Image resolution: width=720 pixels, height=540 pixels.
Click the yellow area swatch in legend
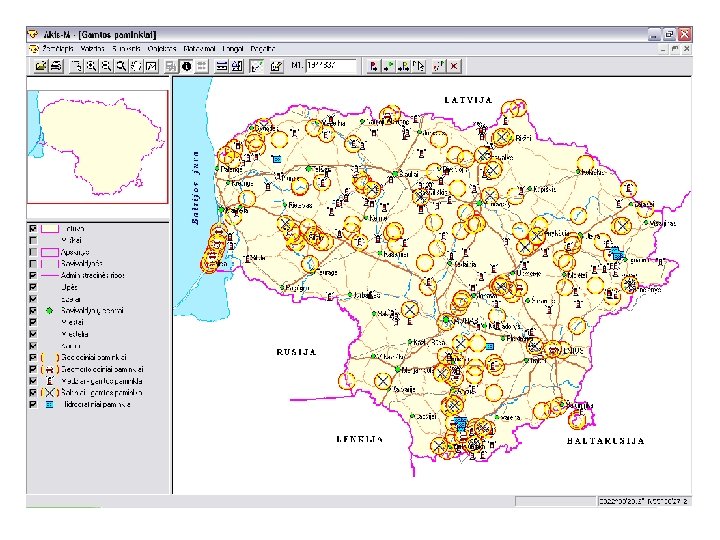[50, 228]
